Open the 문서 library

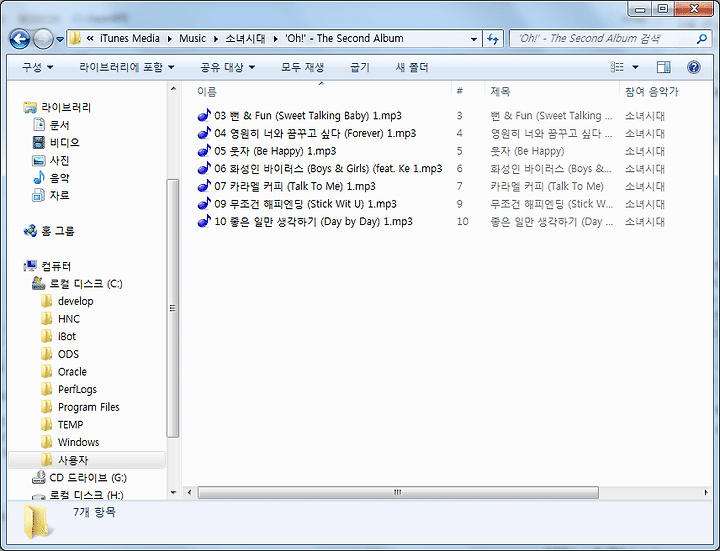59,125
